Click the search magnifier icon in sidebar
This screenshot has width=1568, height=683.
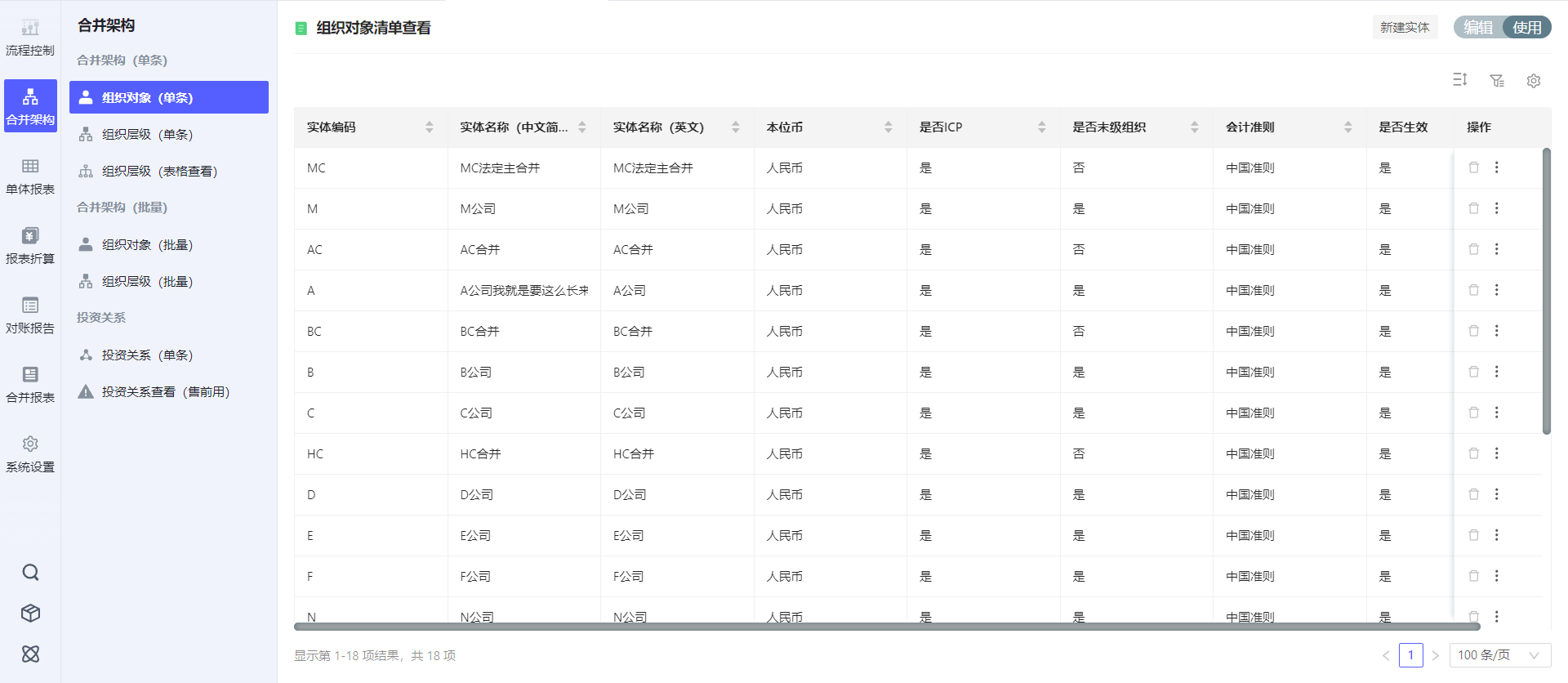click(30, 572)
